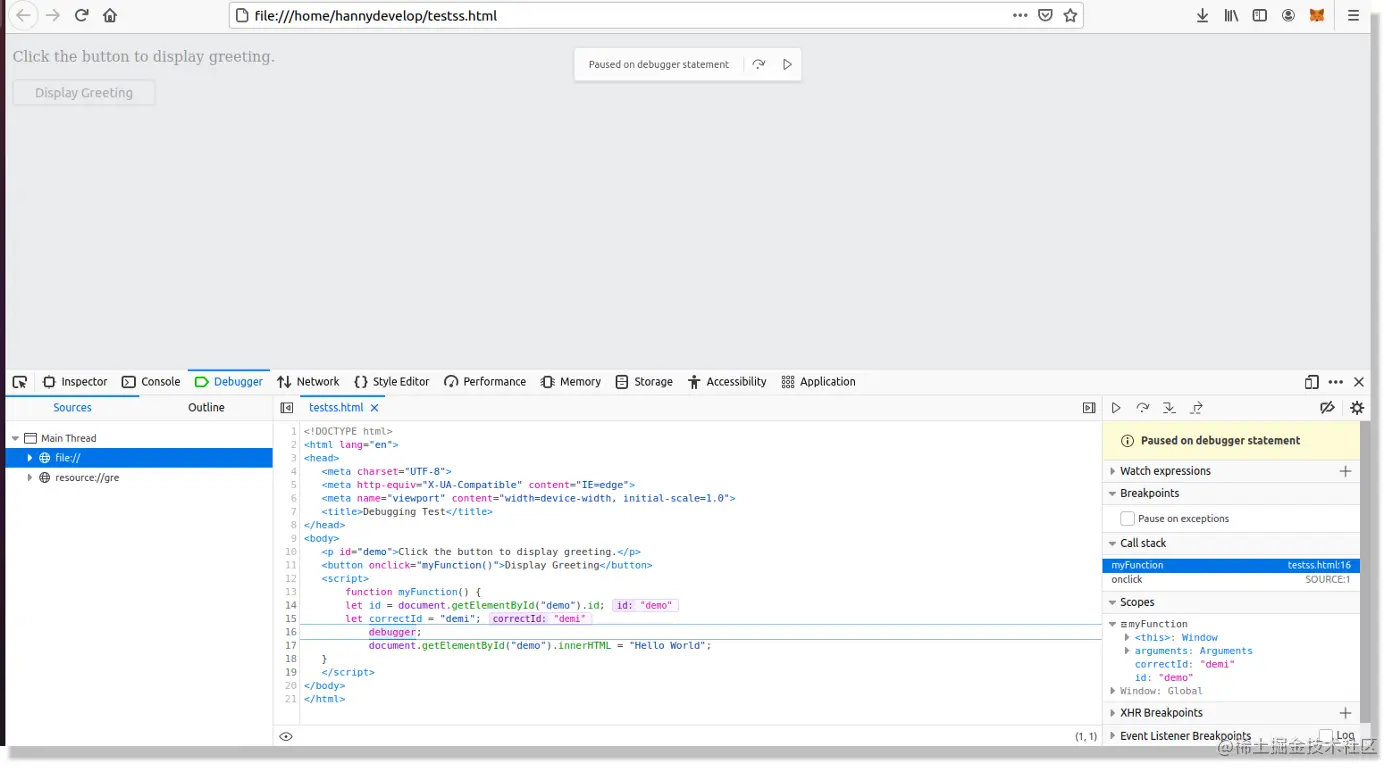
Task: Reload the current page
Action: 82,15
